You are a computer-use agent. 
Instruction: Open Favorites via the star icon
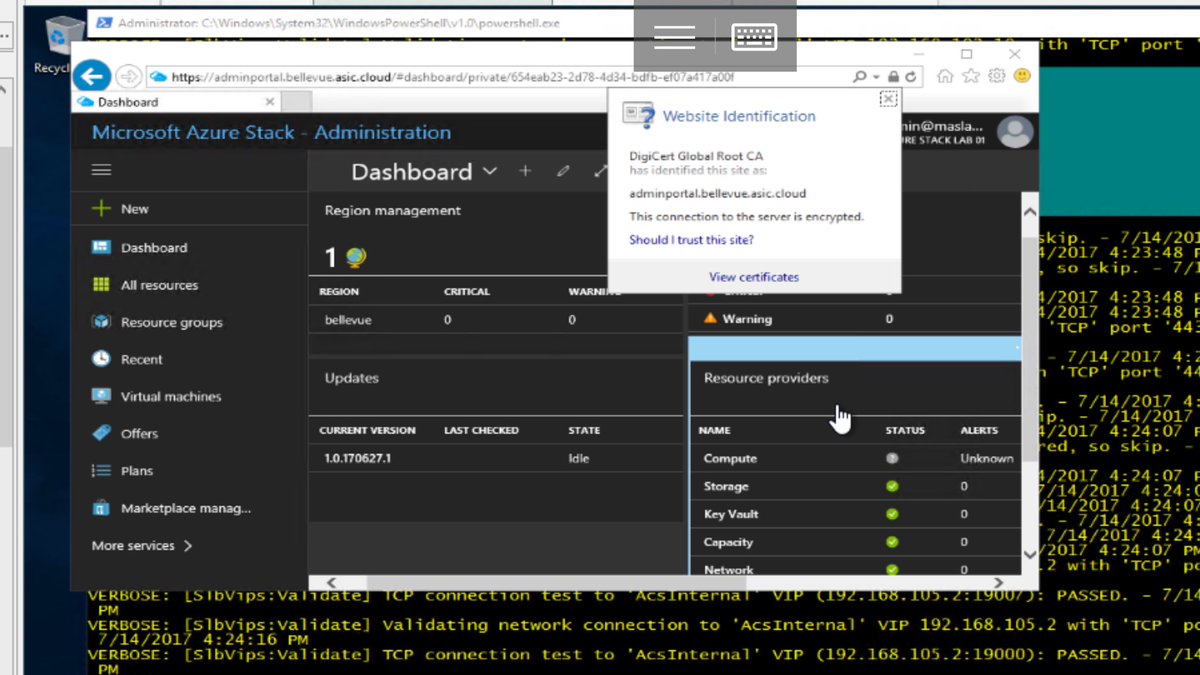pos(971,76)
